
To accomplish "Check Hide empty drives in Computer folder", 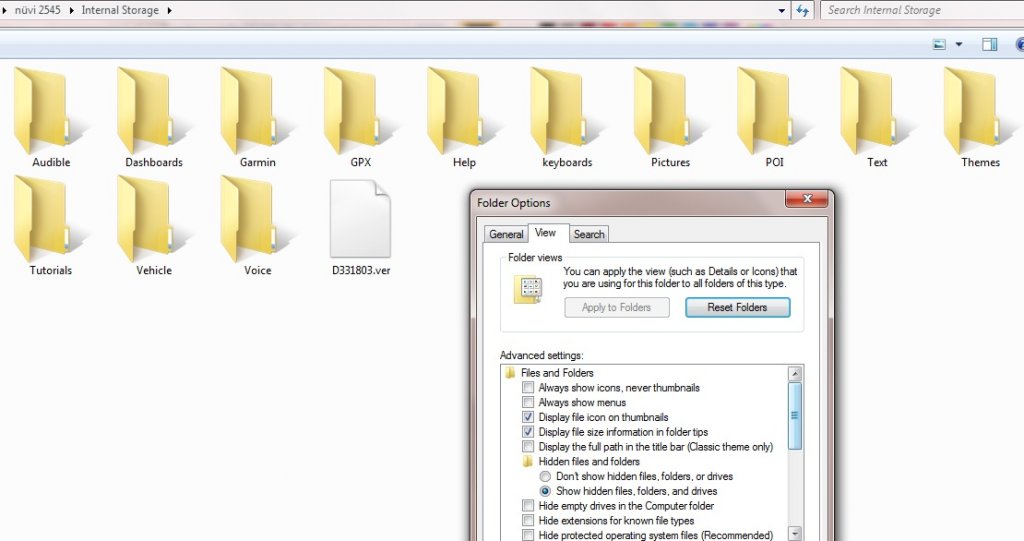I will click(x=528, y=506).
